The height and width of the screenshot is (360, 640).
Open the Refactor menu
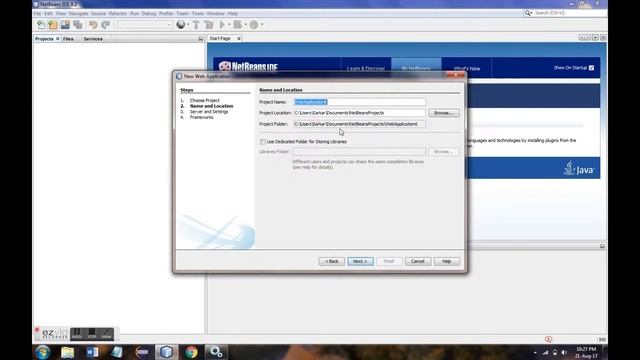[x=118, y=13]
